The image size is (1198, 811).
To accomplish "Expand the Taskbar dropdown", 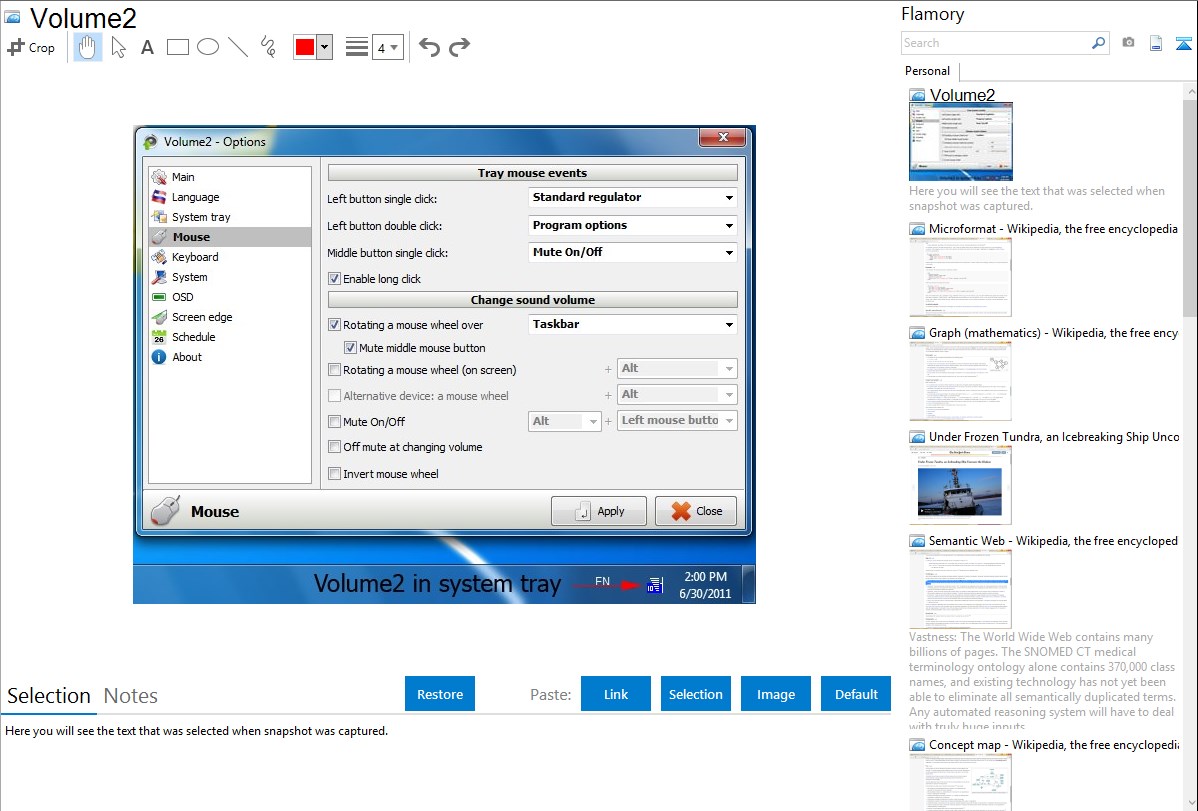I will click(x=633, y=324).
